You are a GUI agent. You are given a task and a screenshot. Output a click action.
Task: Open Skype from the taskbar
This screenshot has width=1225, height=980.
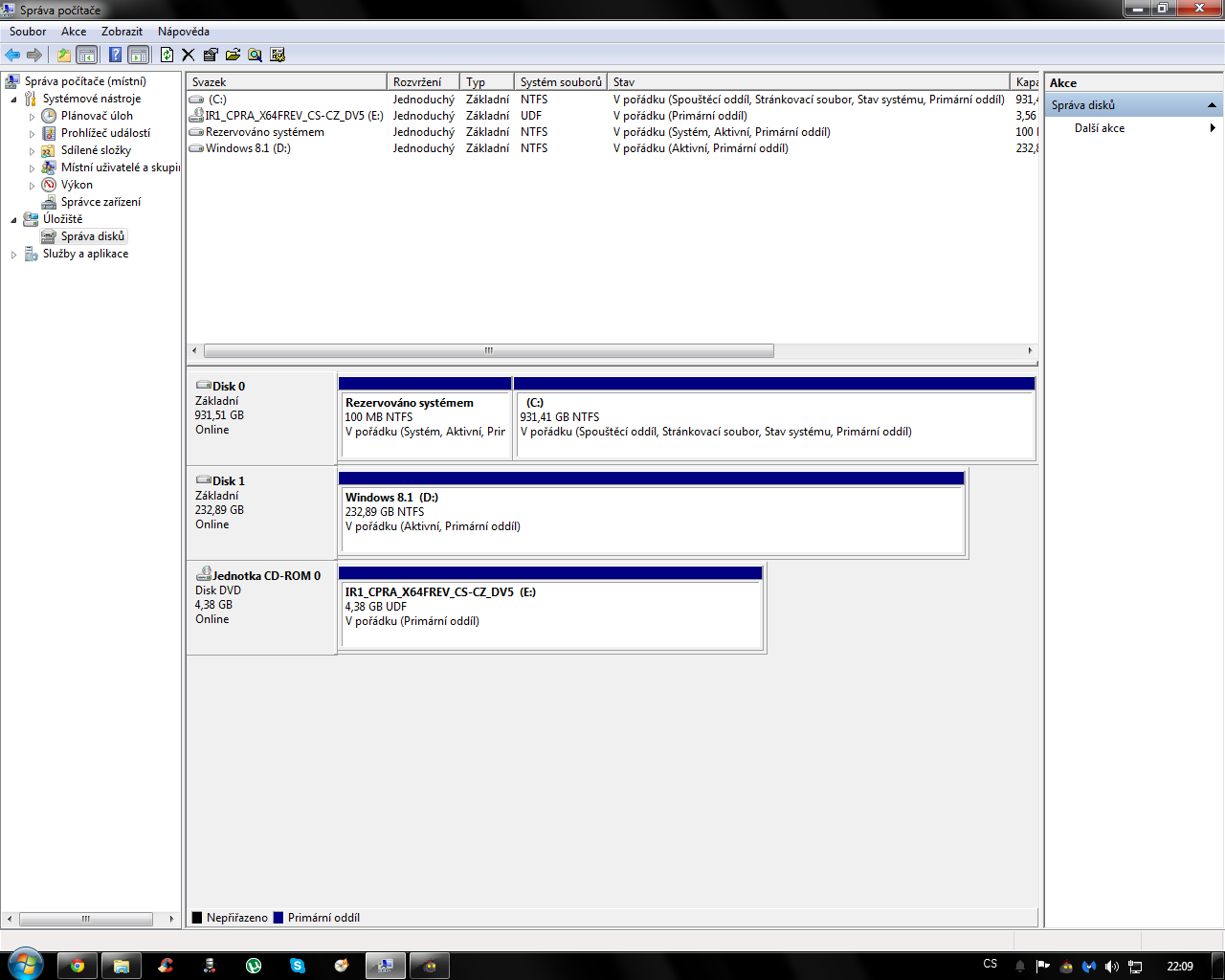click(298, 966)
